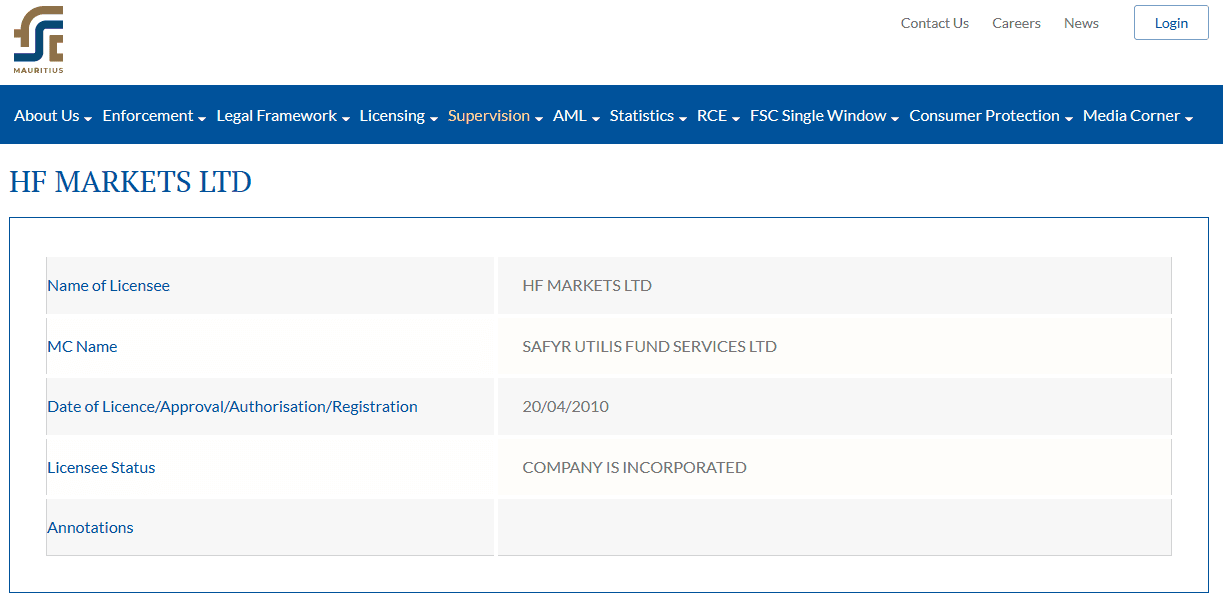
Task: Expand the About Us dropdown arrow
Action: tap(88, 119)
